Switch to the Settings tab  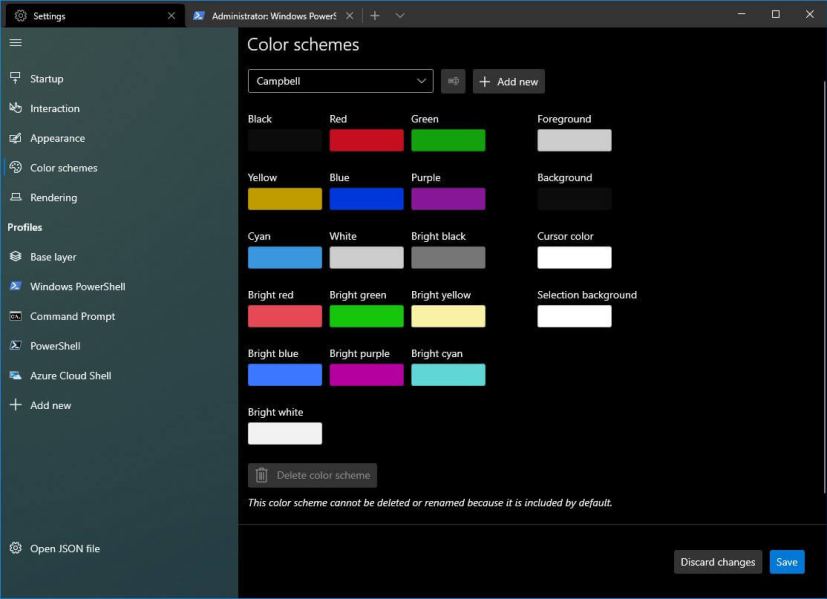point(95,16)
